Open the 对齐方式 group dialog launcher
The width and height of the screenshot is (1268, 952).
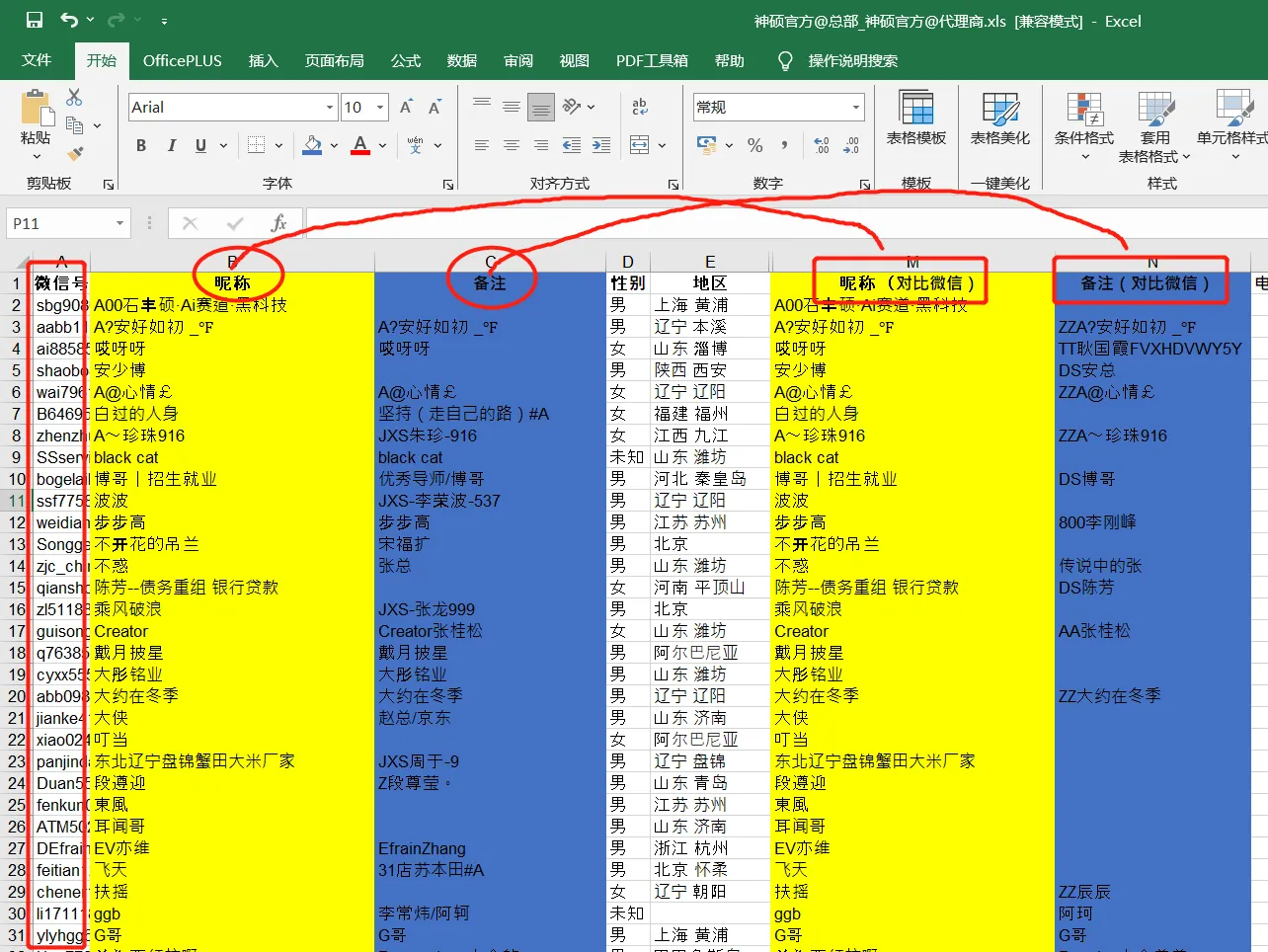(x=674, y=185)
